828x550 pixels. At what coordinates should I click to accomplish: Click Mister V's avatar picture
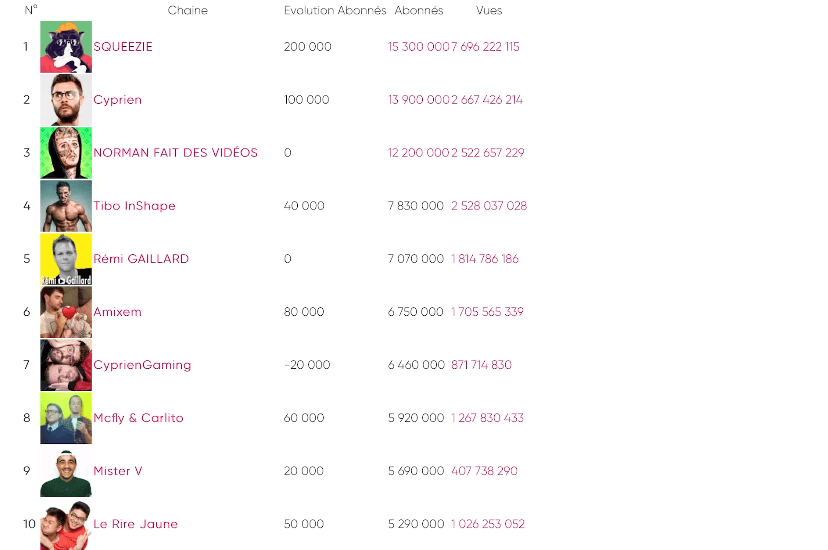[x=66, y=471]
